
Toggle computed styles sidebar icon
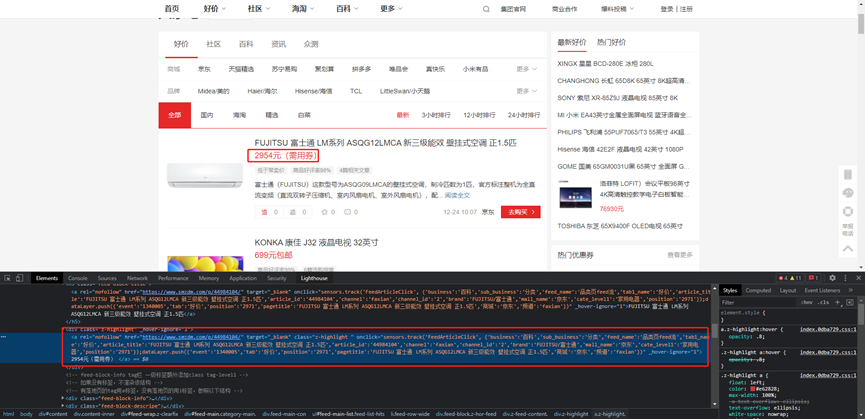tap(850, 302)
